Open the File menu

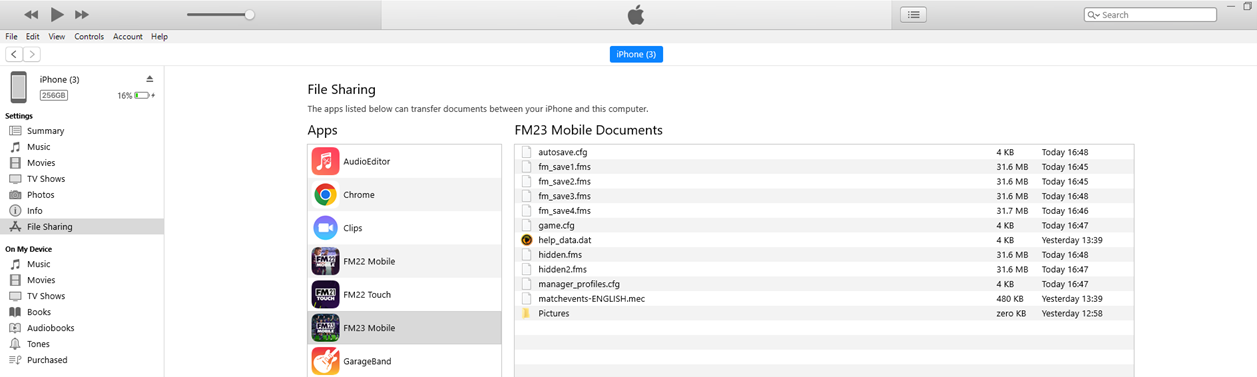[11, 37]
